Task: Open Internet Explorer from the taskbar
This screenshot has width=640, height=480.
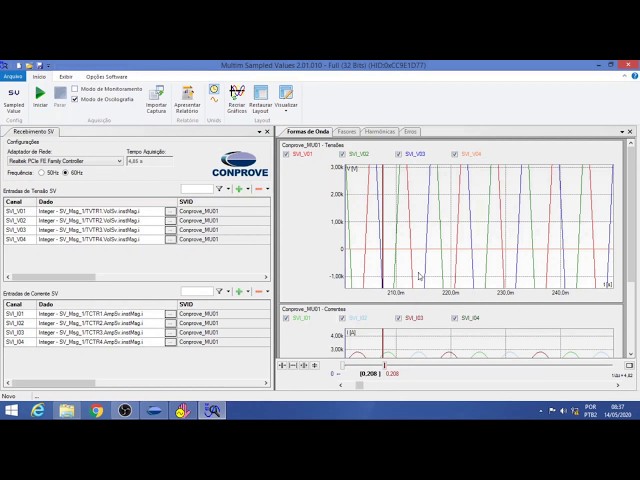Action: 38,410
